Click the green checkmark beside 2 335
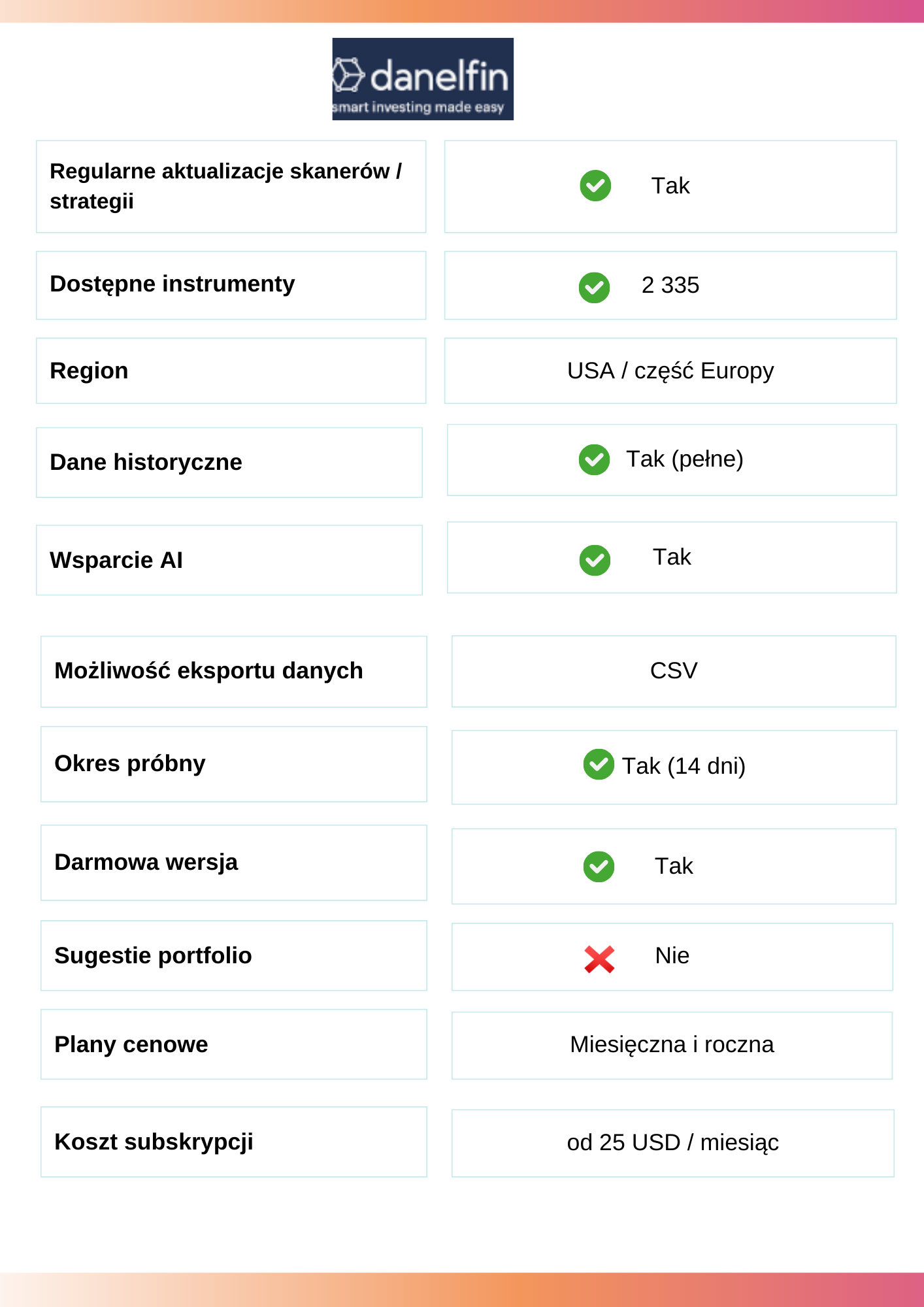This screenshot has width=924, height=1307. point(594,288)
